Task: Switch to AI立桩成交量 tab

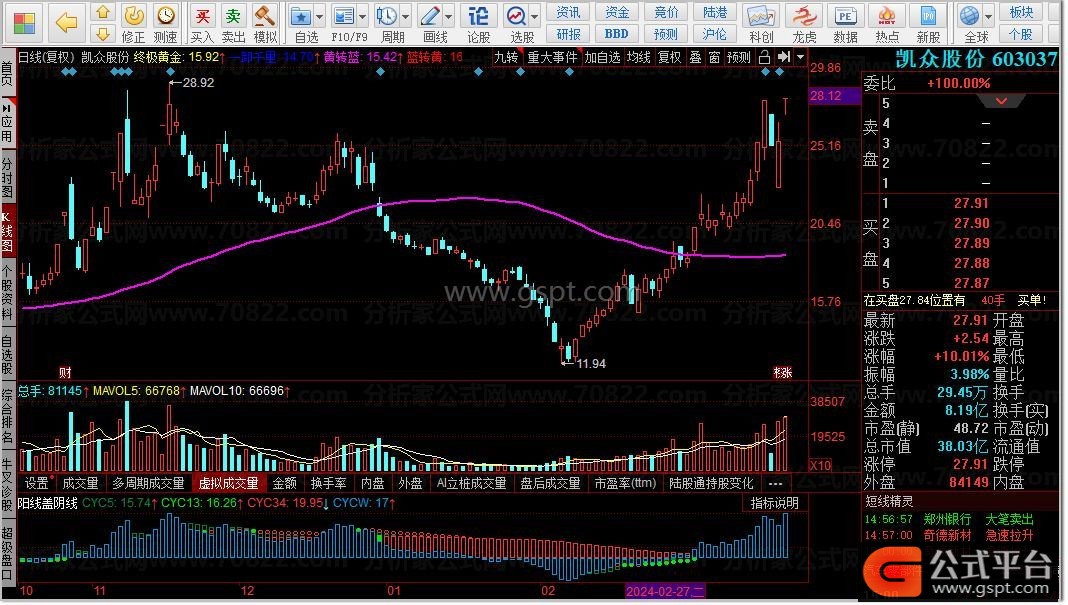Action: [x=471, y=483]
